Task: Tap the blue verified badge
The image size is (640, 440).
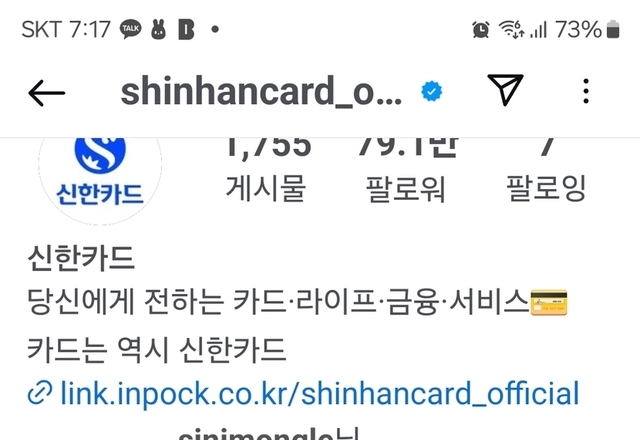Action: 431,91
